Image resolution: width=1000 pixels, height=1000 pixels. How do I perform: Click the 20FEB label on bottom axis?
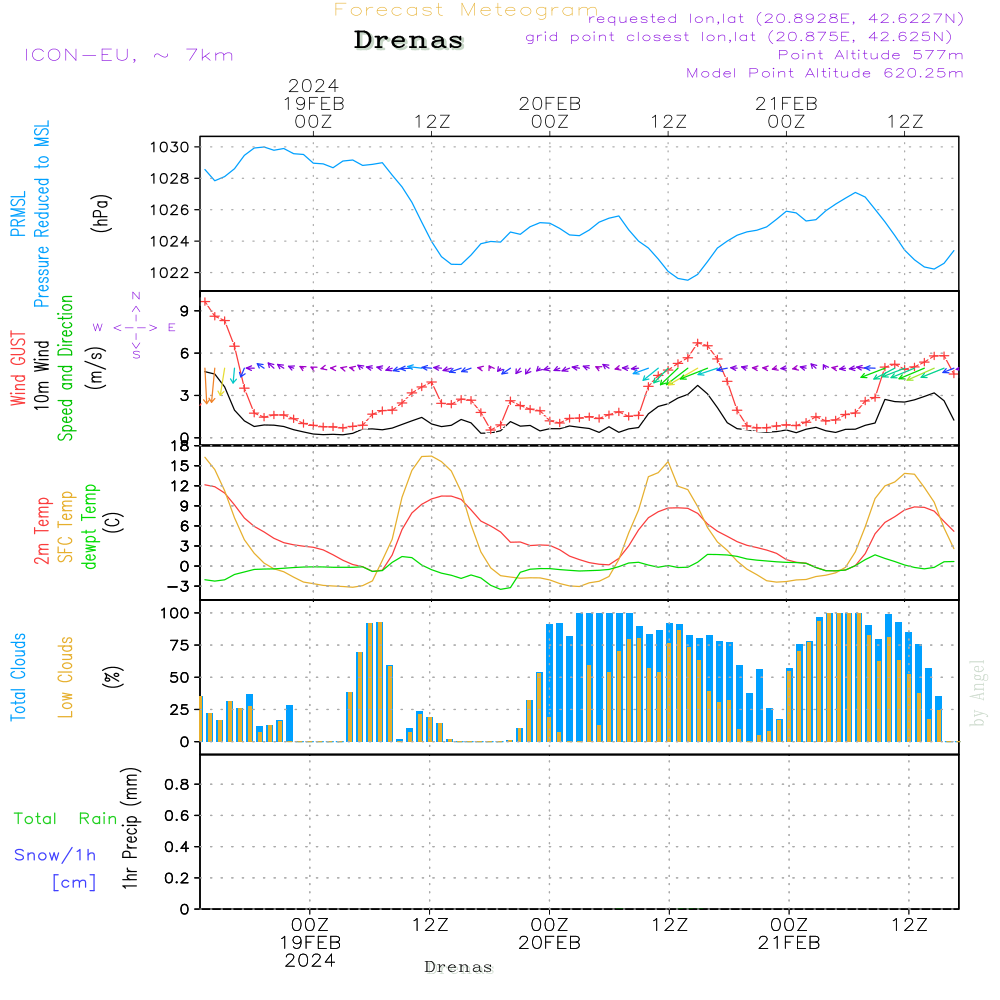pos(550,943)
